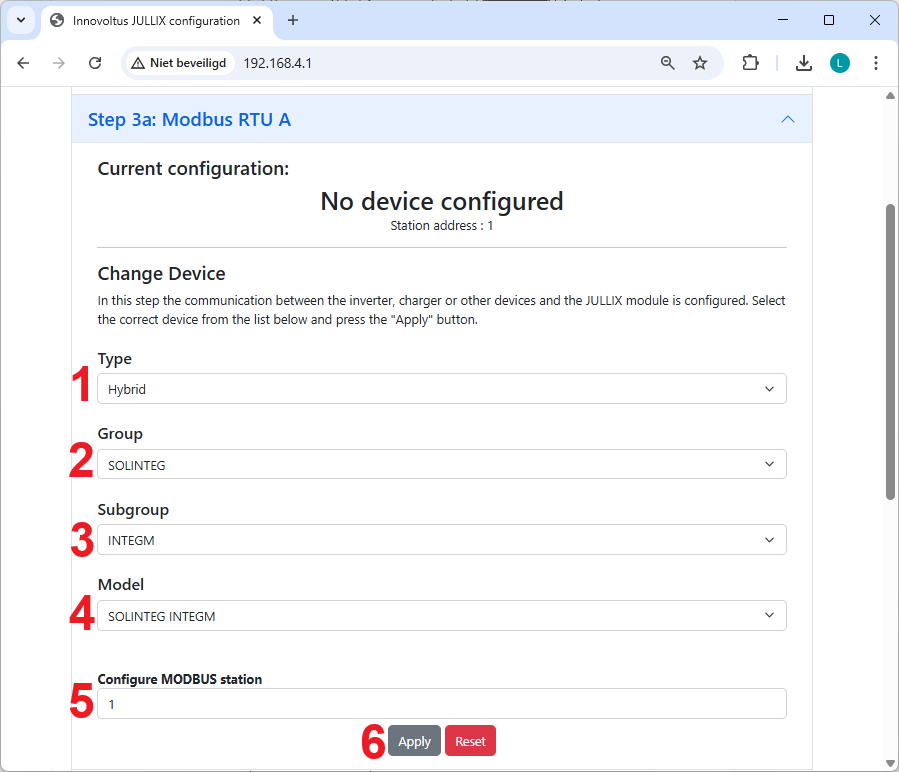
Task: Open the downloads icon in the toolbar
Action: 803,63
